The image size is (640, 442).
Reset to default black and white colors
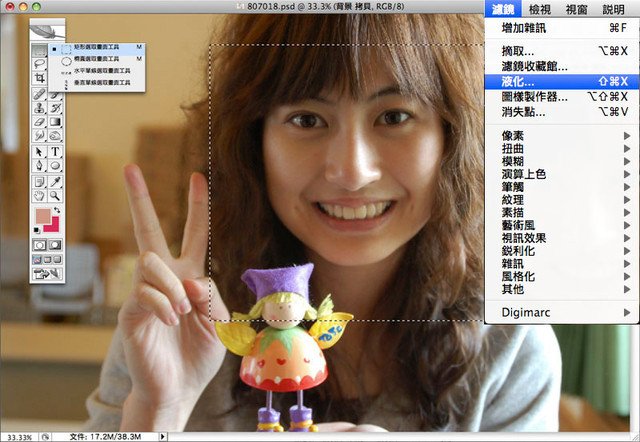(x=37, y=231)
